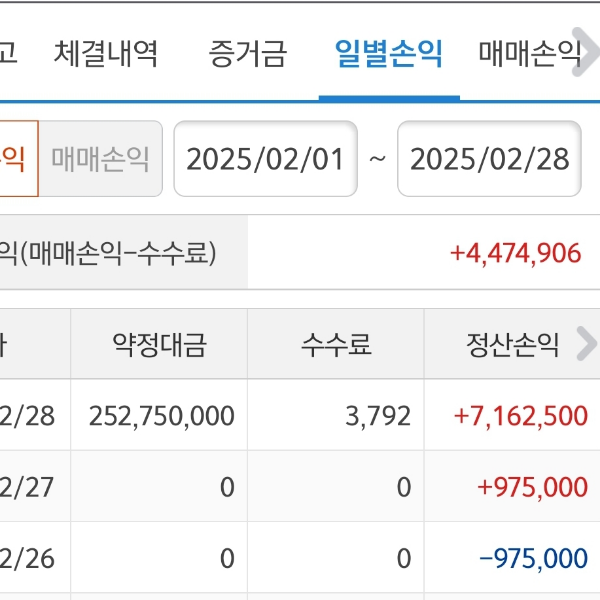Tap the total profit value +4,474,906

tap(515, 253)
